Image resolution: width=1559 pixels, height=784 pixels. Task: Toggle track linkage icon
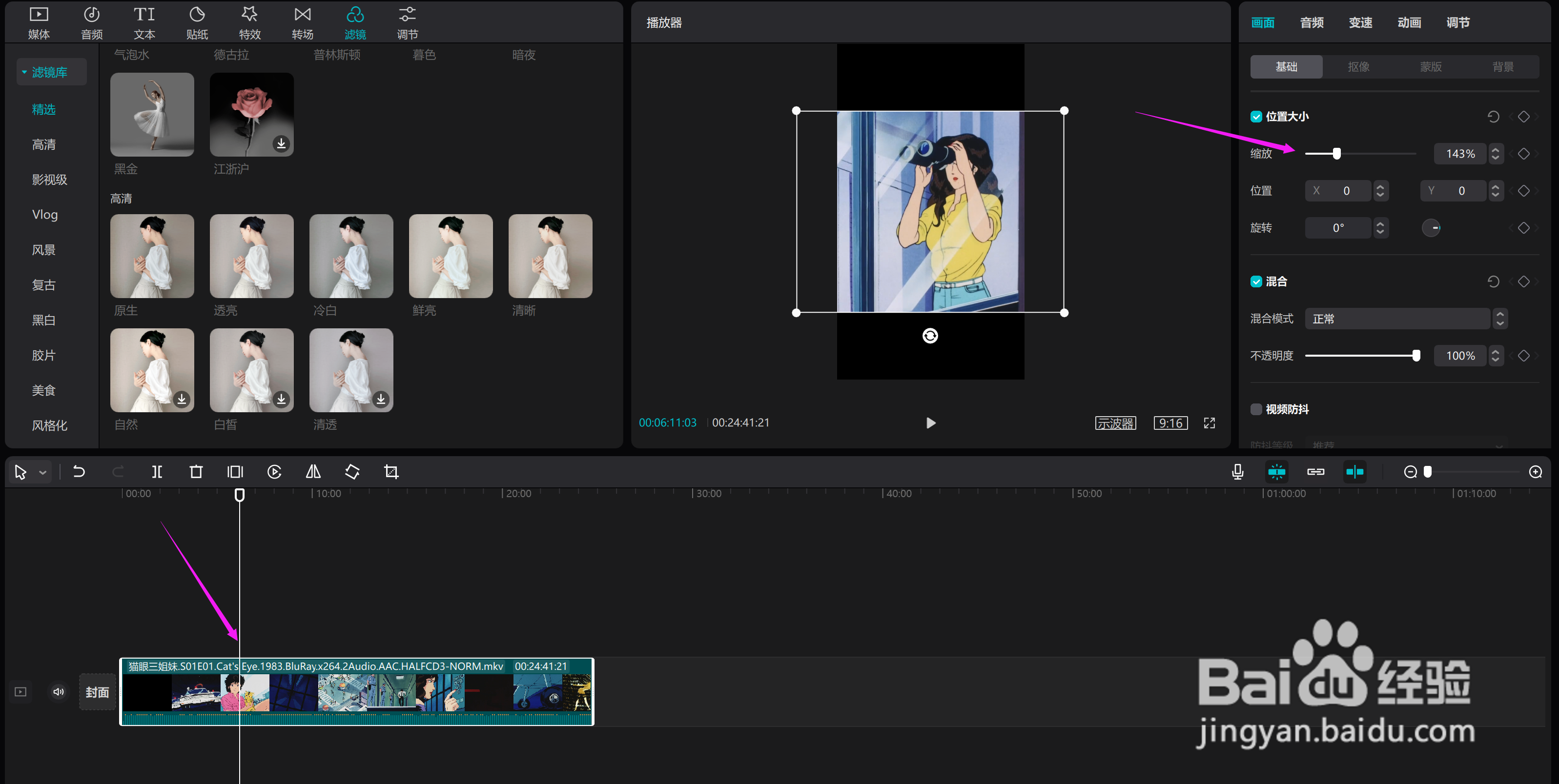click(1316, 472)
